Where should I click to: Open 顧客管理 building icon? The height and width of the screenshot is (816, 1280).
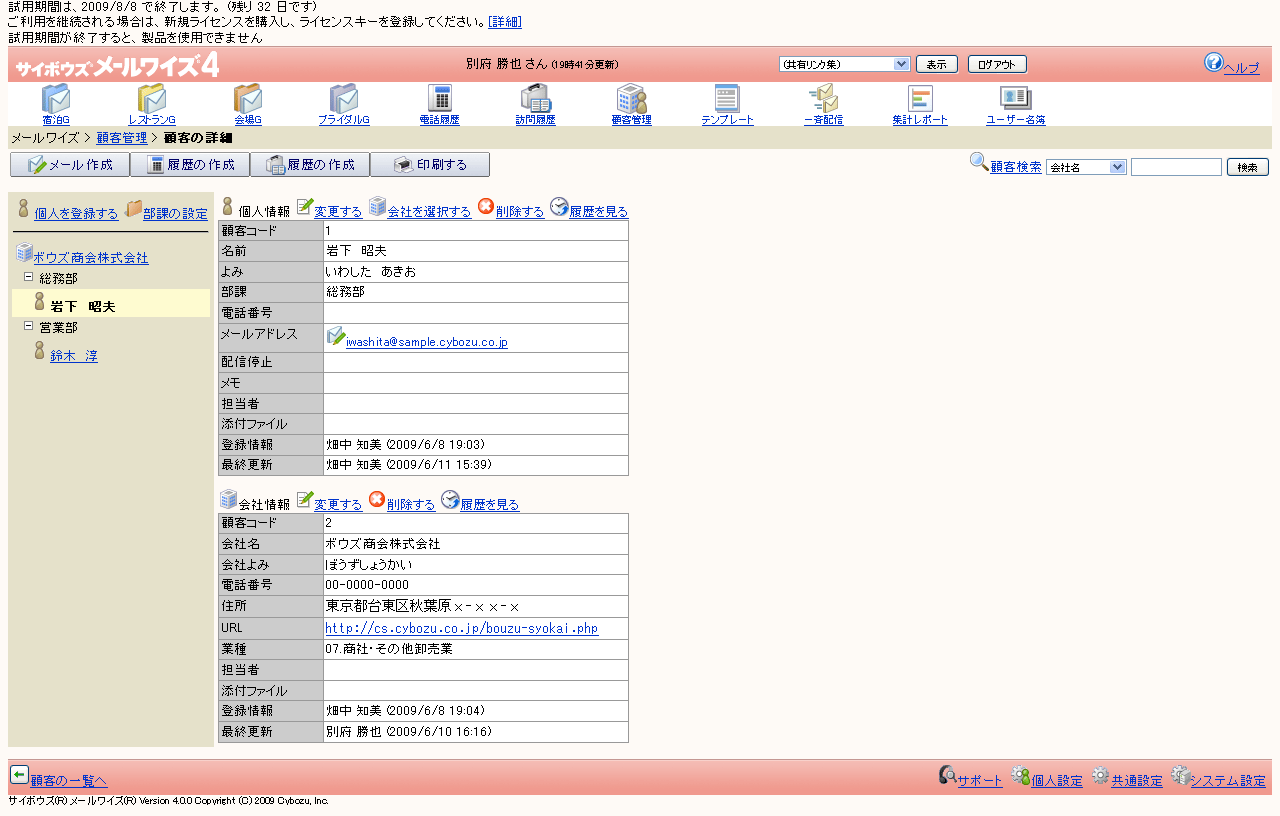(x=631, y=99)
